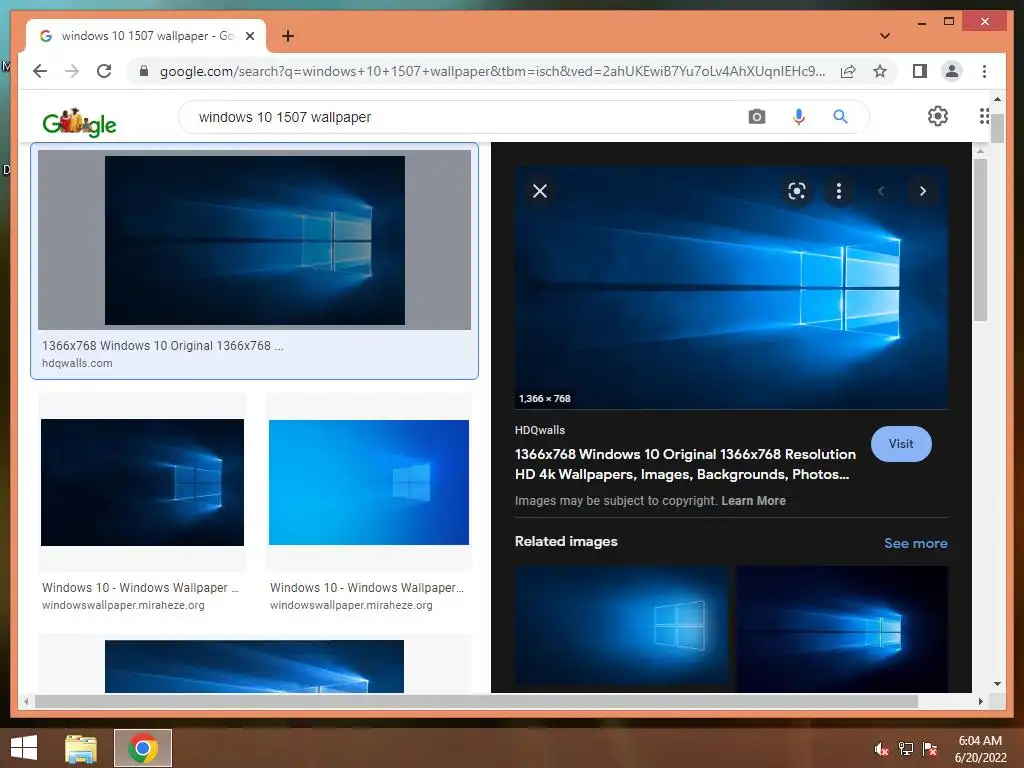This screenshot has width=1024, height=768.
Task: Go back to the previous page
Action: [40, 71]
